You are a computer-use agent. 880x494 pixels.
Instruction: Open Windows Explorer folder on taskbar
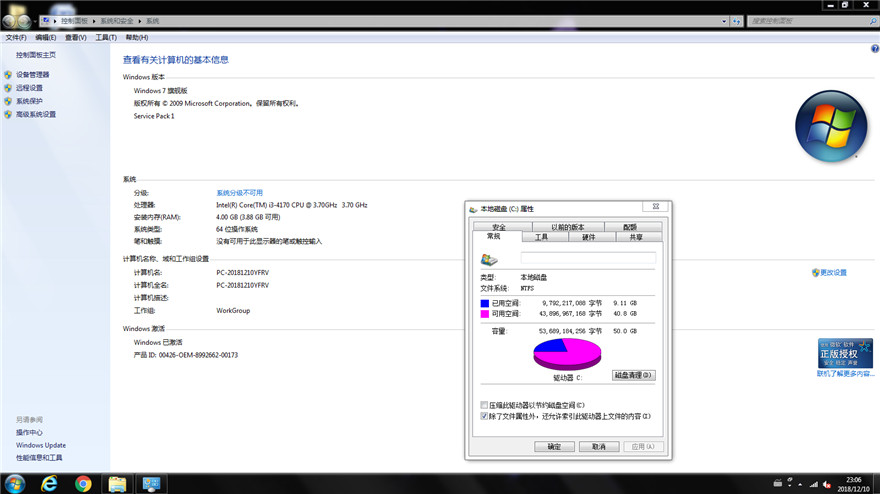tap(117, 484)
